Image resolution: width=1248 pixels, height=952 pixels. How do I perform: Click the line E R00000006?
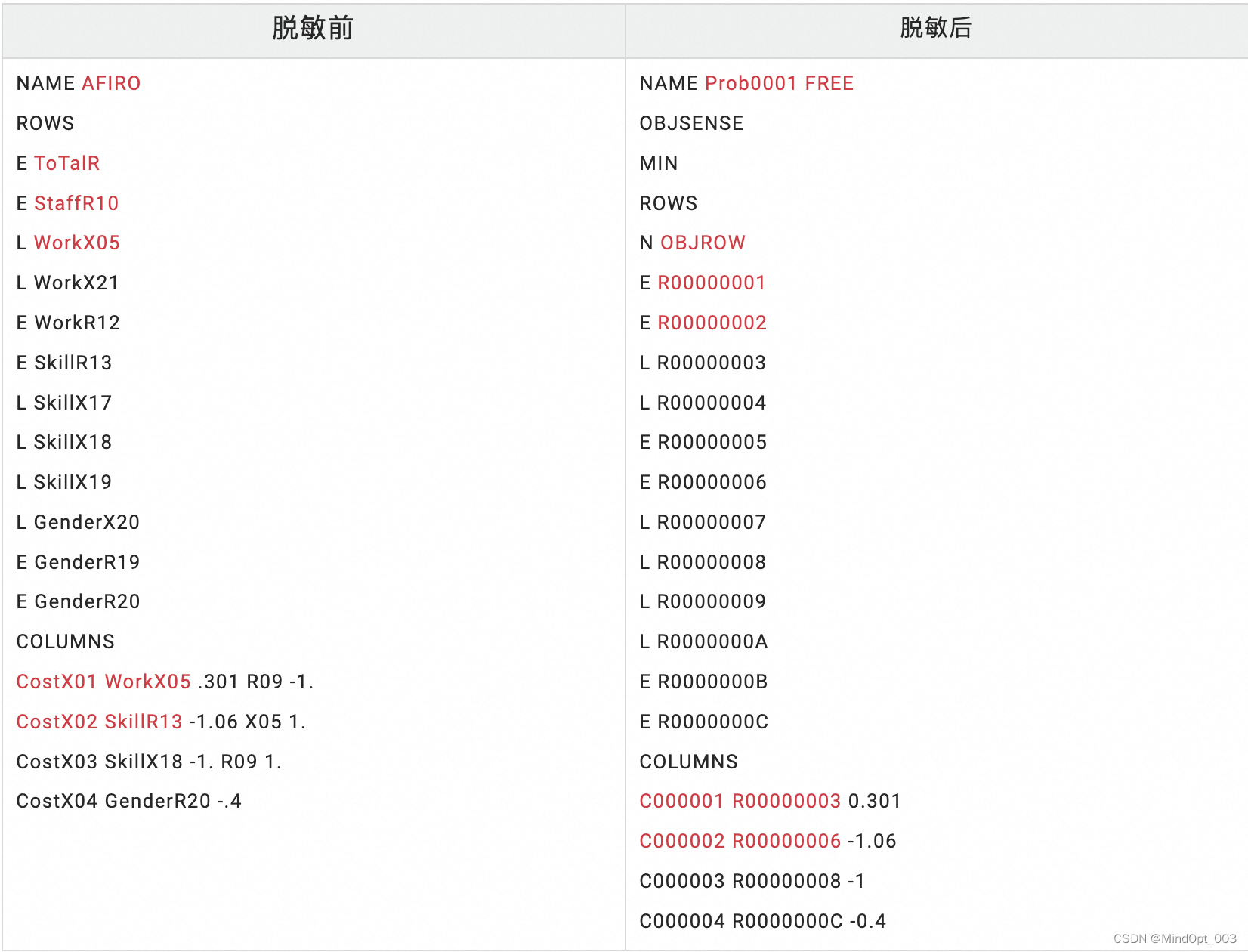[703, 482]
